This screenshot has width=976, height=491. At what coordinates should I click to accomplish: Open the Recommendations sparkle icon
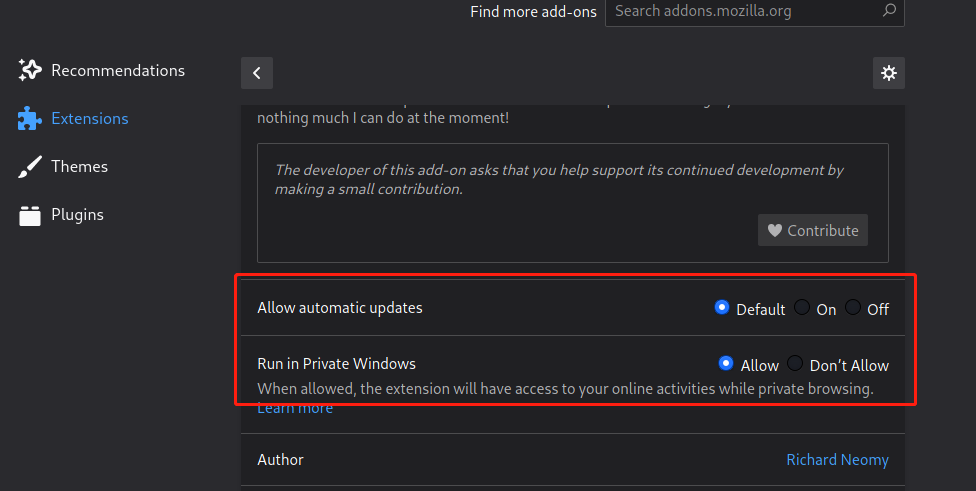30,70
